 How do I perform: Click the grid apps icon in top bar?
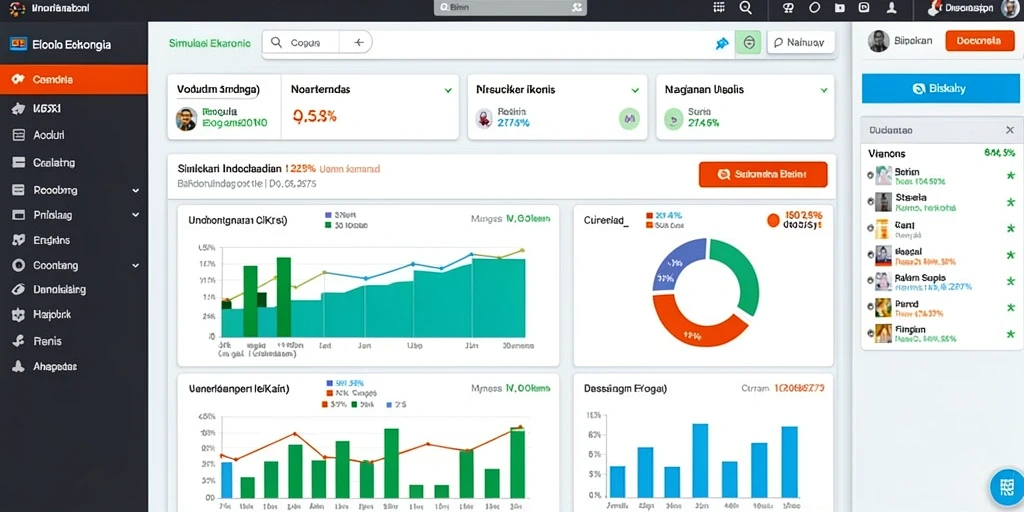point(719,7)
